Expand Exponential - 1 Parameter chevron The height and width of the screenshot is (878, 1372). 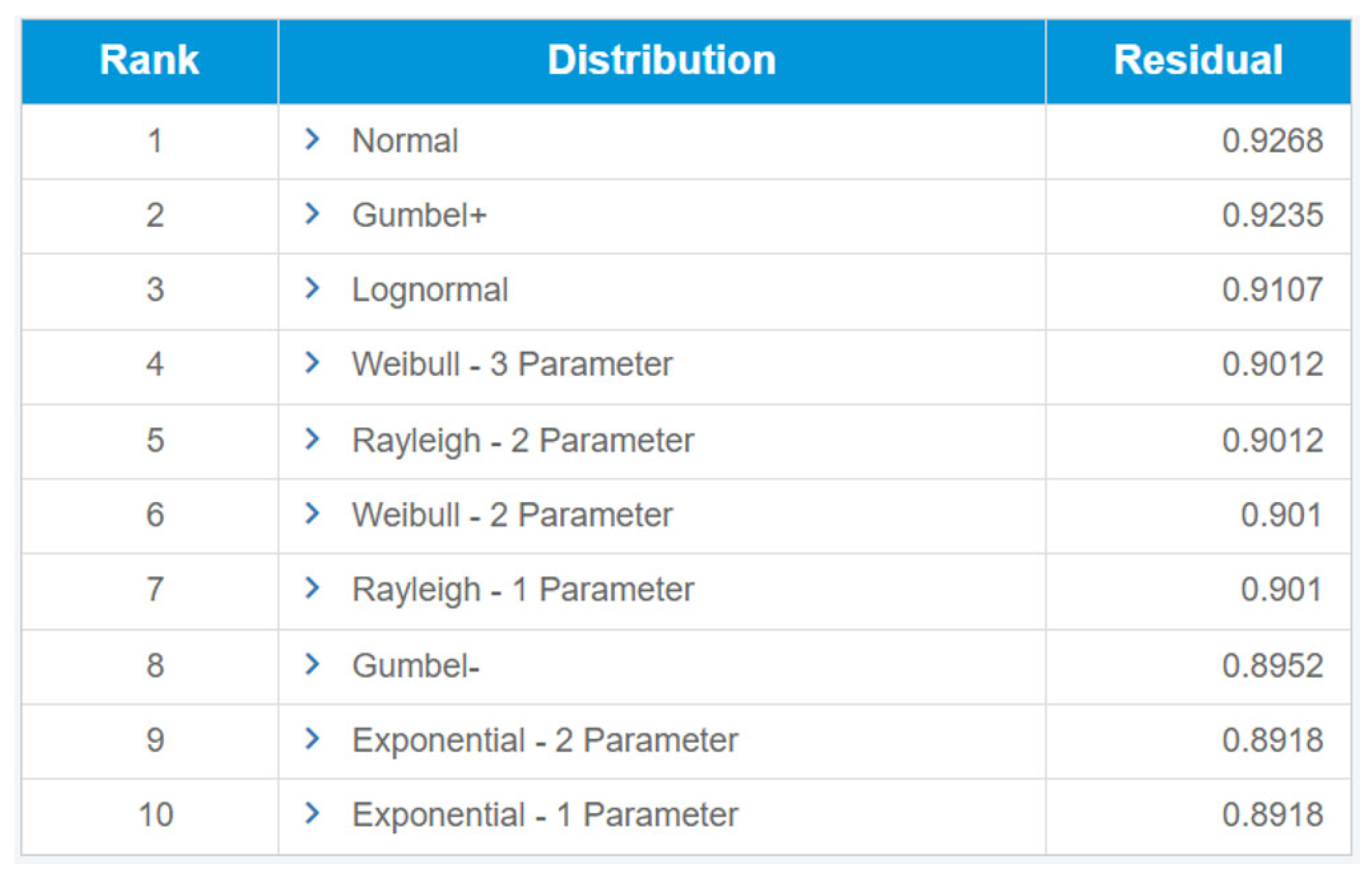coord(312,813)
